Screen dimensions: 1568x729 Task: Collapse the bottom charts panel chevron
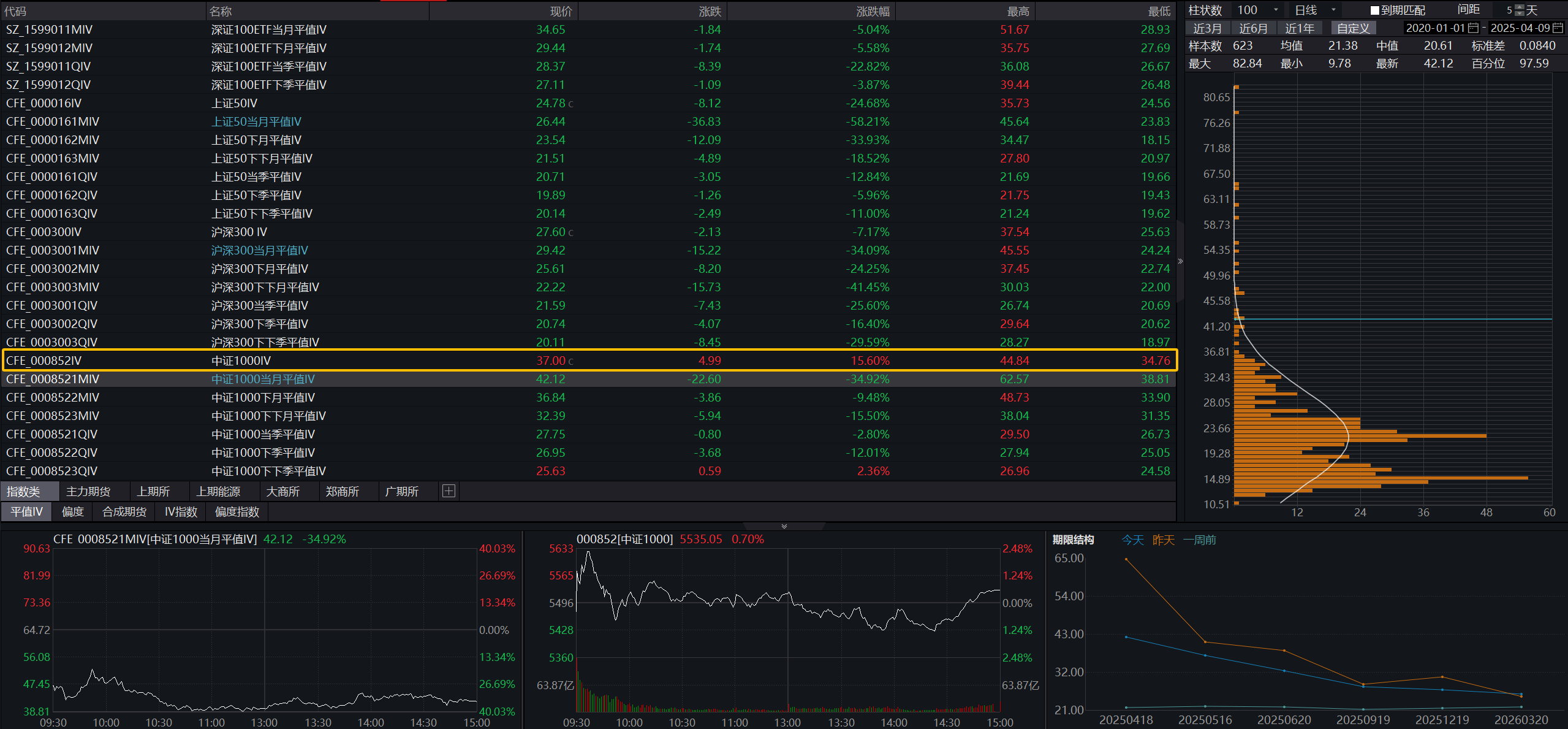[x=784, y=526]
